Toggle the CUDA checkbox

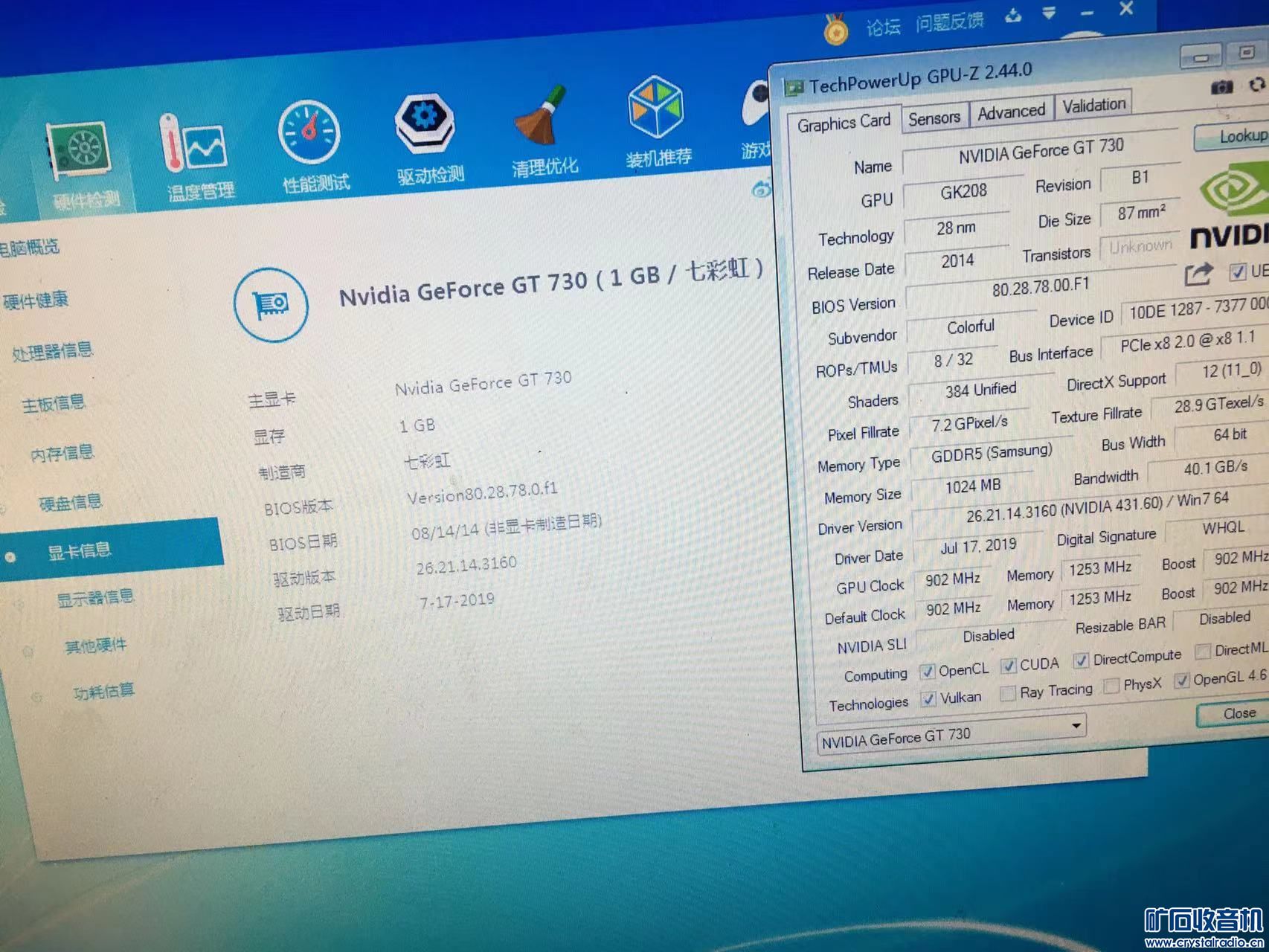1008,666
